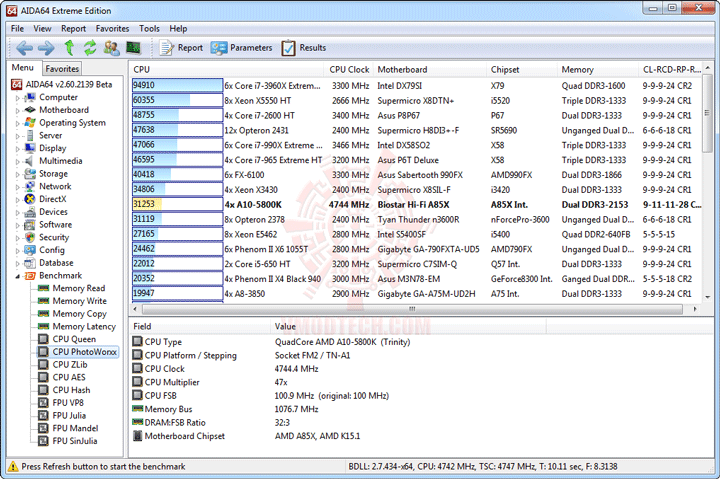The width and height of the screenshot is (720, 479).
Task: Open benchmark Parameters
Action: pyautogui.click(x=242, y=48)
